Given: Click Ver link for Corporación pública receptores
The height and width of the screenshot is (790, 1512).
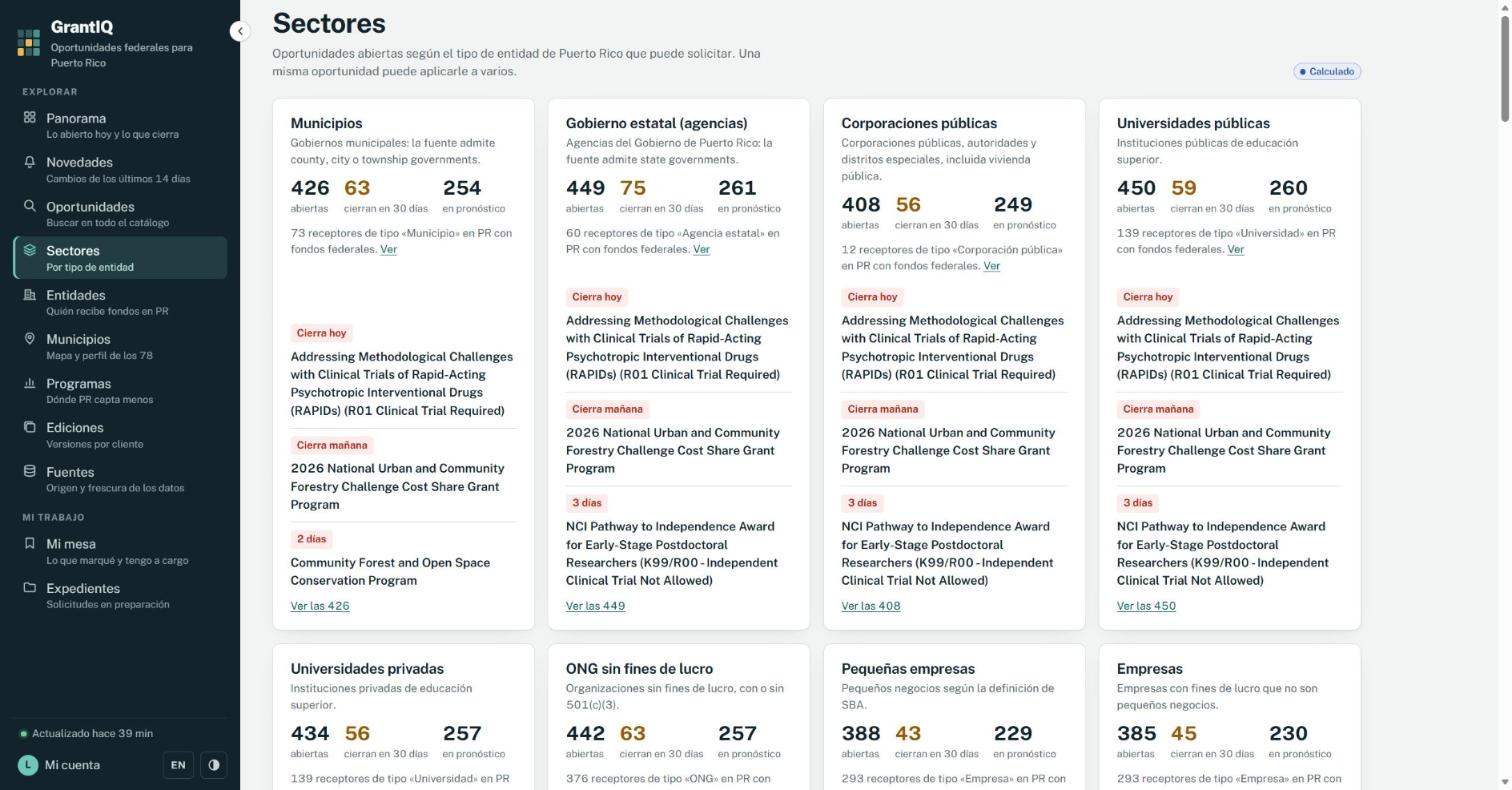Looking at the screenshot, I should point(991,266).
